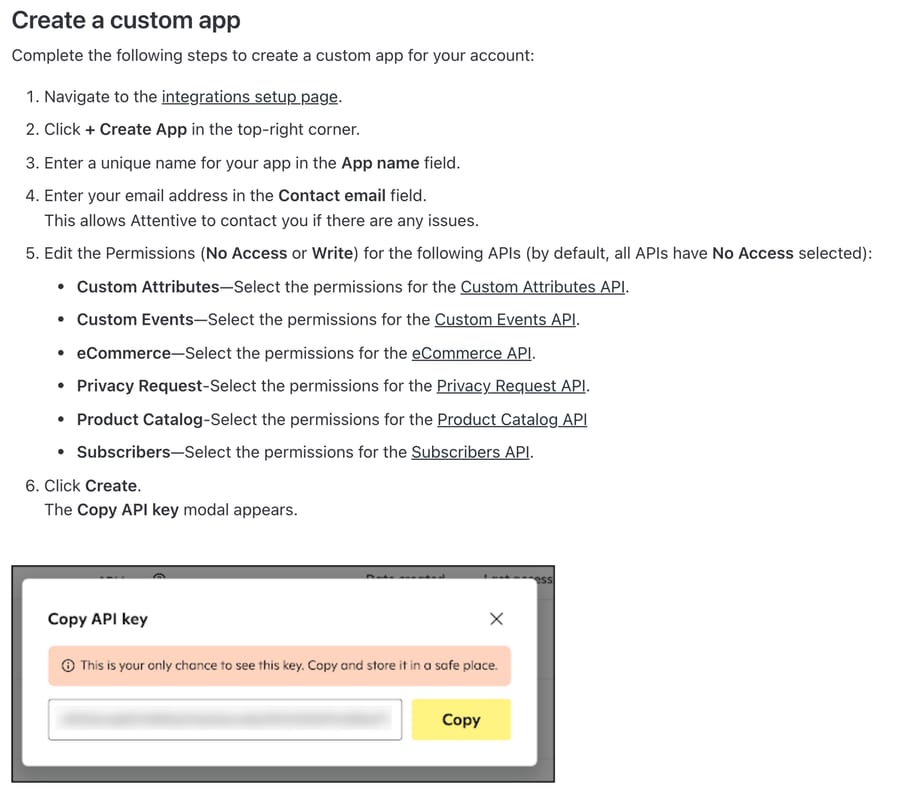Click the 'App name' bold text
This screenshot has width=900, height=787.
pyautogui.click(x=380, y=163)
